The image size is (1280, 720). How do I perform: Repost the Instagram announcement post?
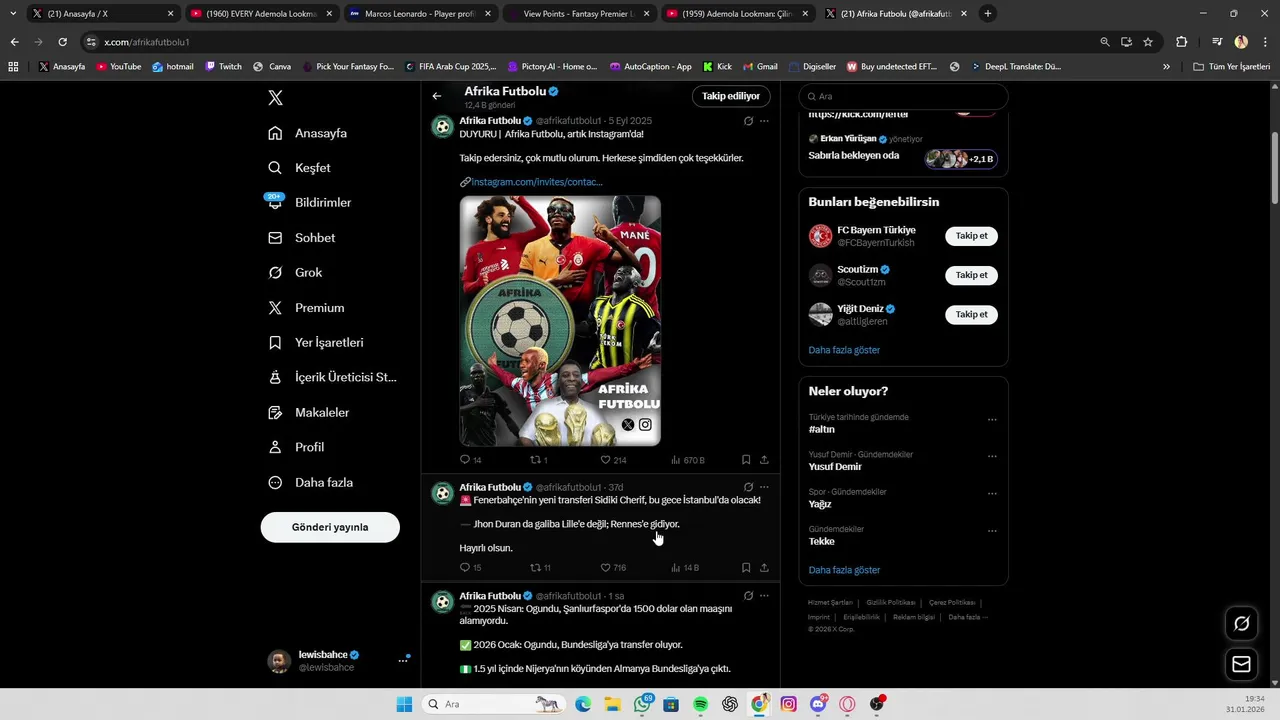tap(538, 460)
